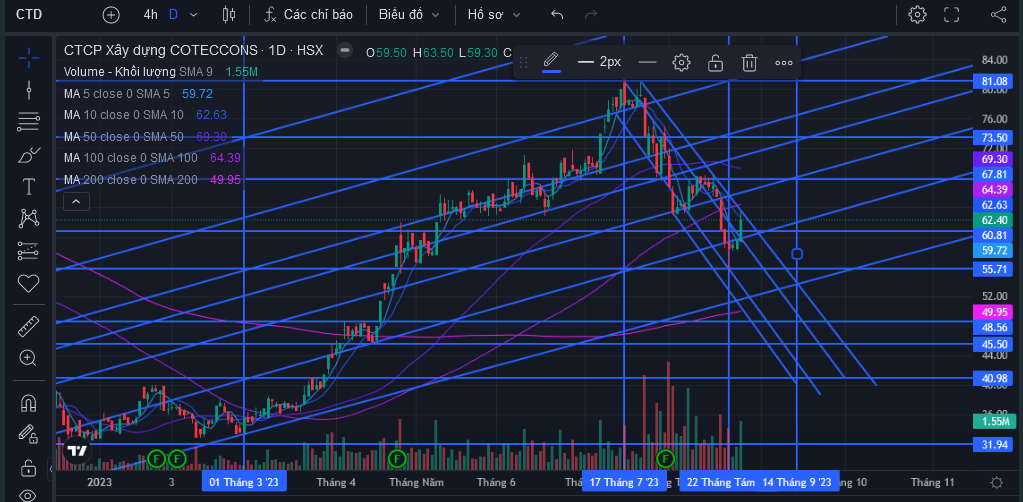This screenshot has height=502, width=1023.
Task: Enter fullscreen mode
Action: click(x=952, y=14)
